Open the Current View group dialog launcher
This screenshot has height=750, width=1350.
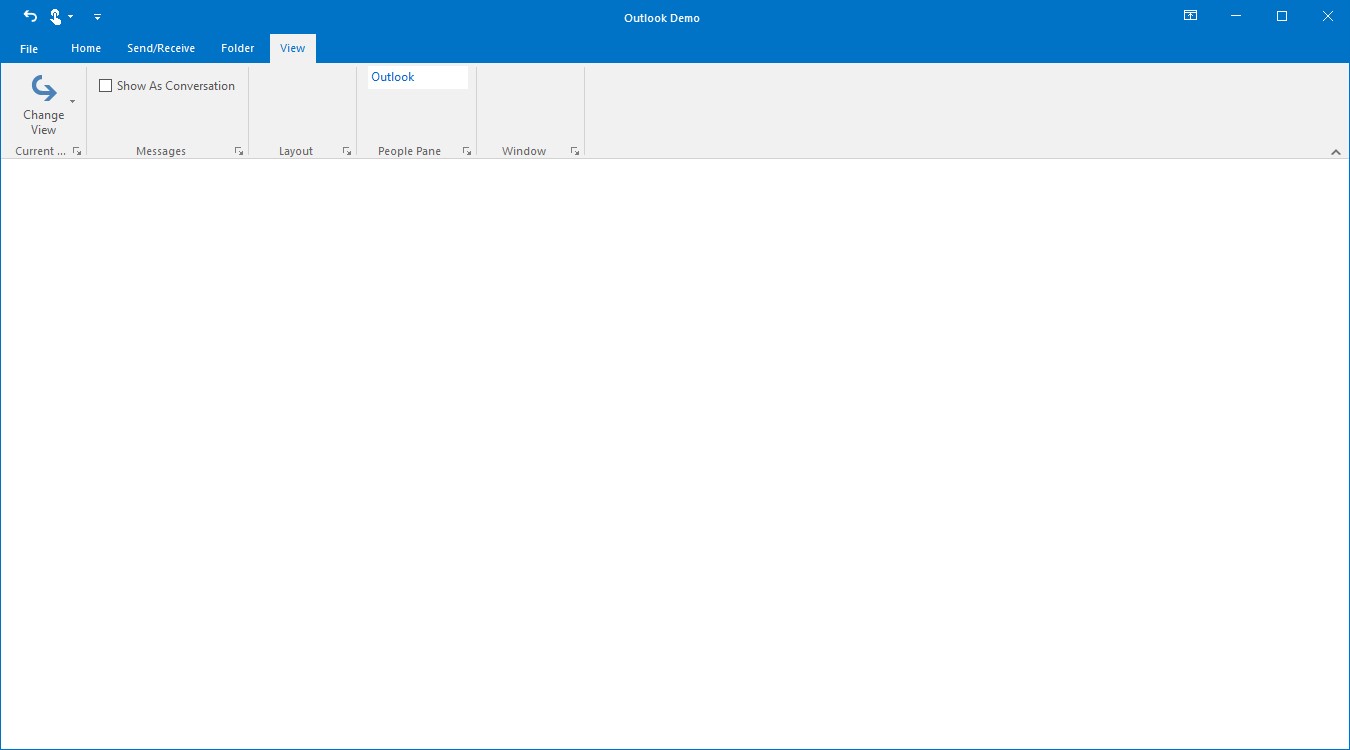(77, 151)
